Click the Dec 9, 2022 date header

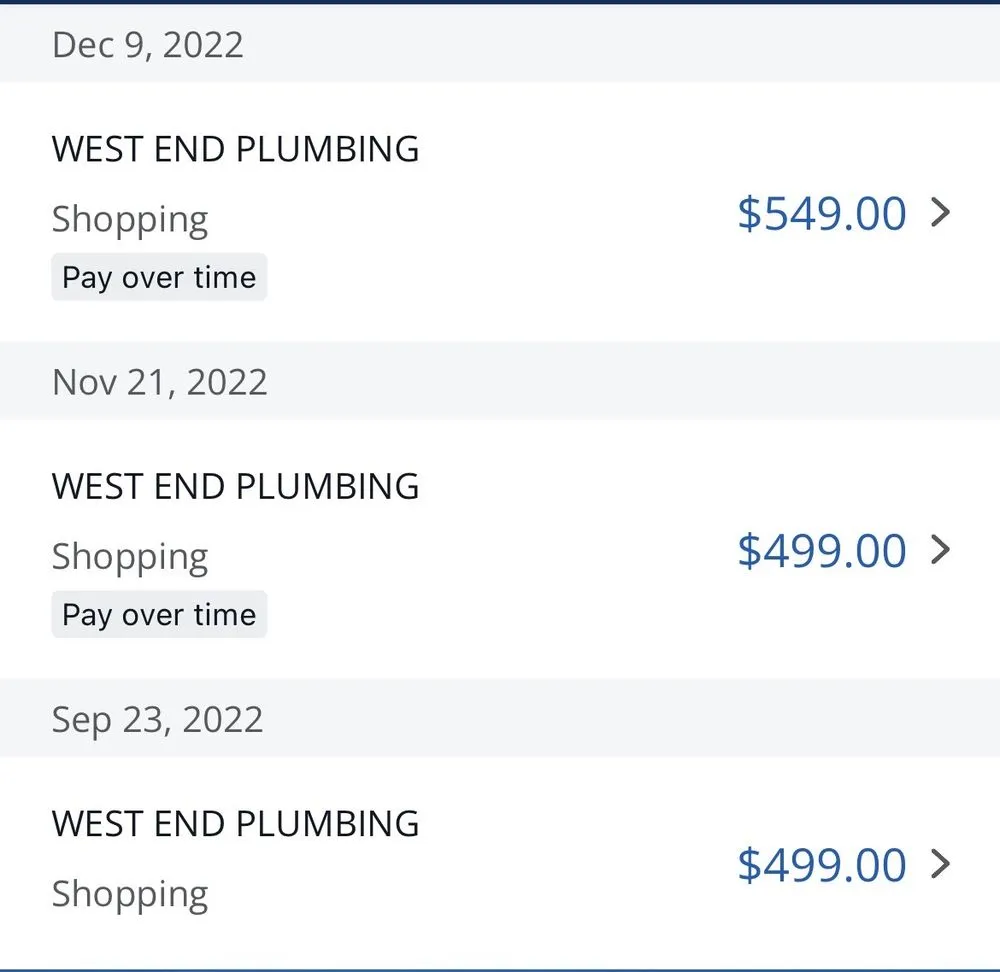pyautogui.click(x=147, y=44)
